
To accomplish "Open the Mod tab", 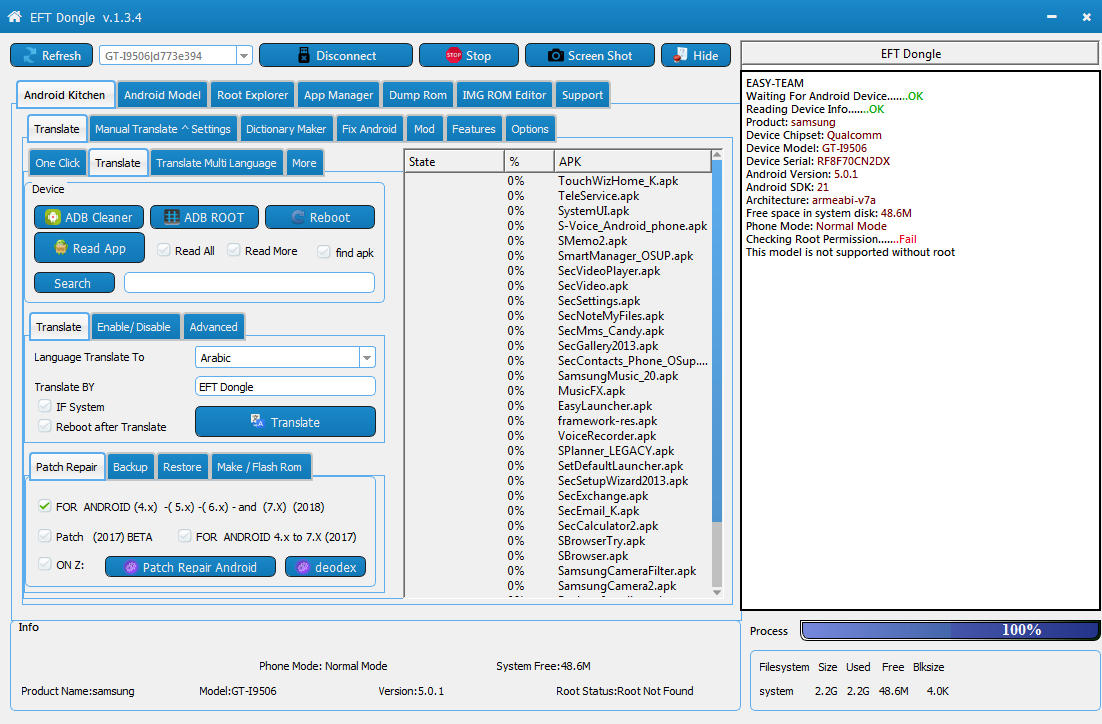I will [x=424, y=129].
